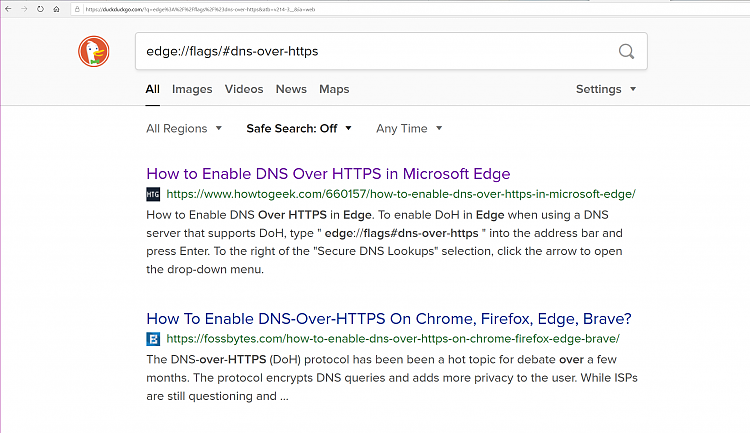Image resolution: width=750 pixels, height=433 pixels.
Task: Expand the All Regions dropdown
Action: (184, 128)
